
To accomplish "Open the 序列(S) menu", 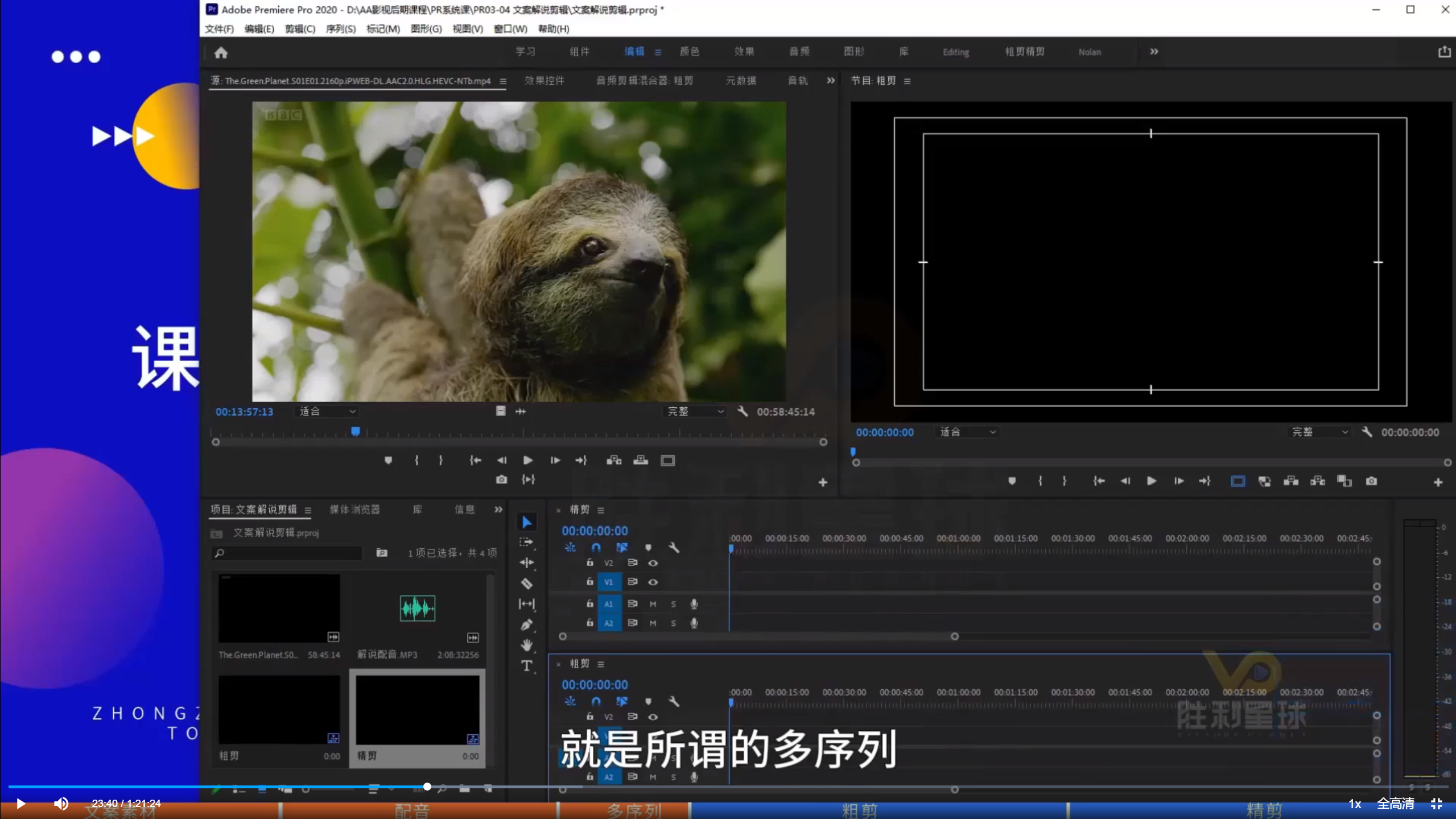I will tap(340, 28).
